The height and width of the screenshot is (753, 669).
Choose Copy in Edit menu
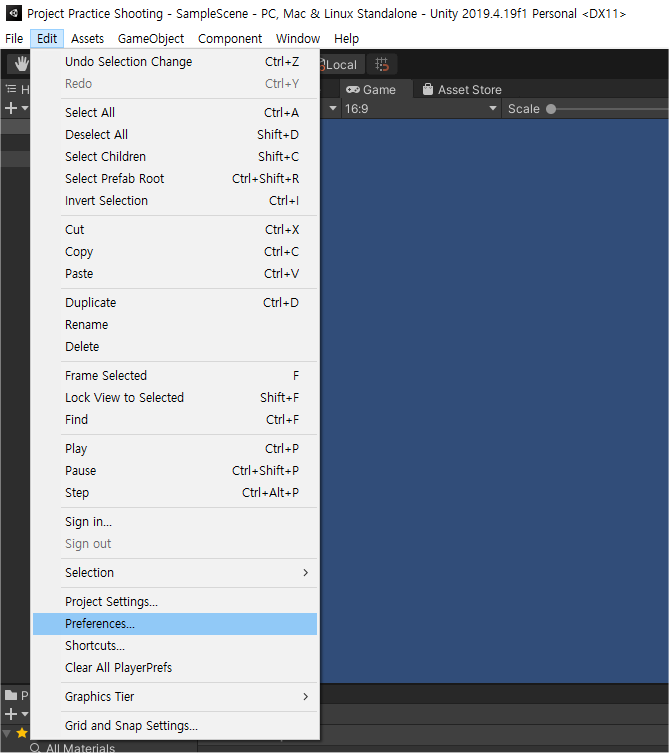[175, 252]
